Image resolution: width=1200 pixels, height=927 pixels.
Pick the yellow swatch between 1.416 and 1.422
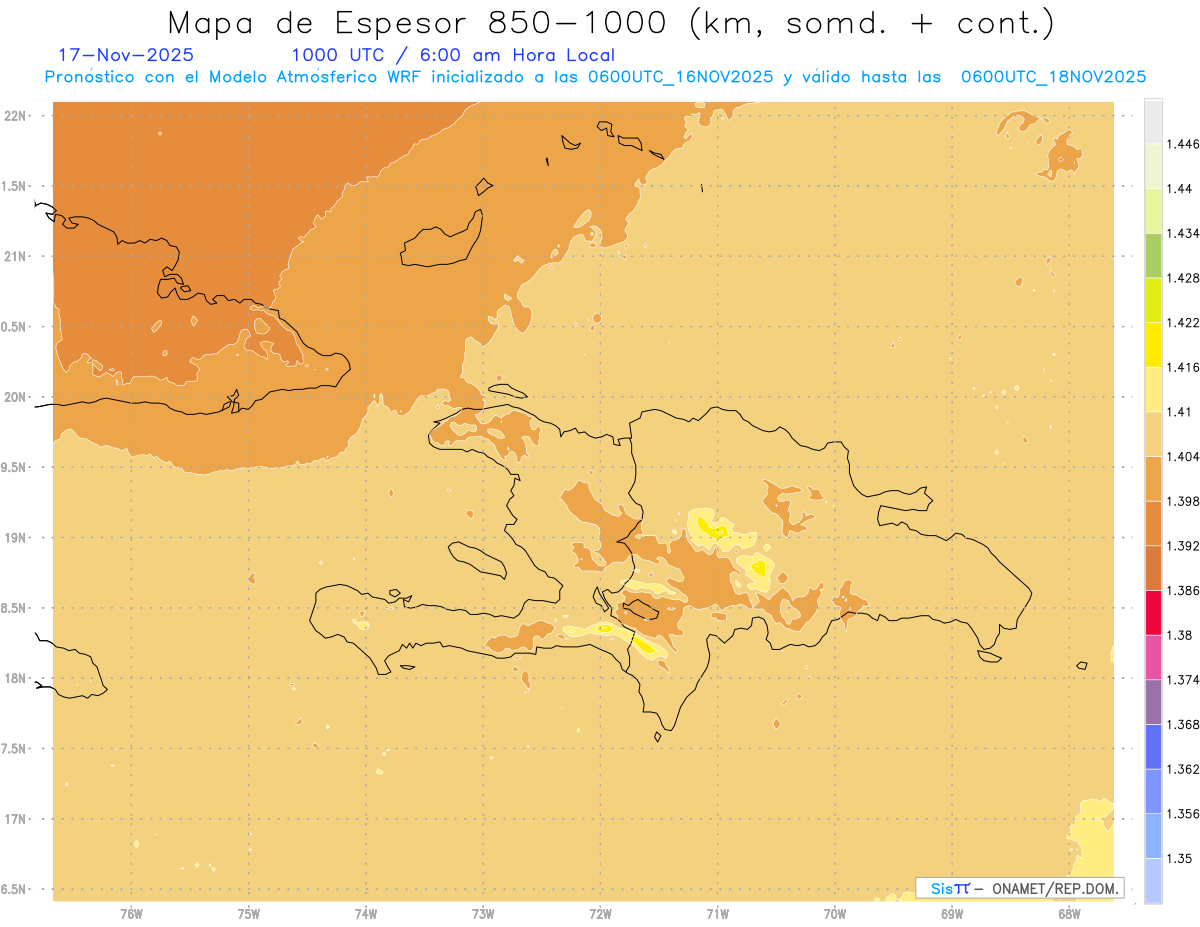pyautogui.click(x=1153, y=344)
